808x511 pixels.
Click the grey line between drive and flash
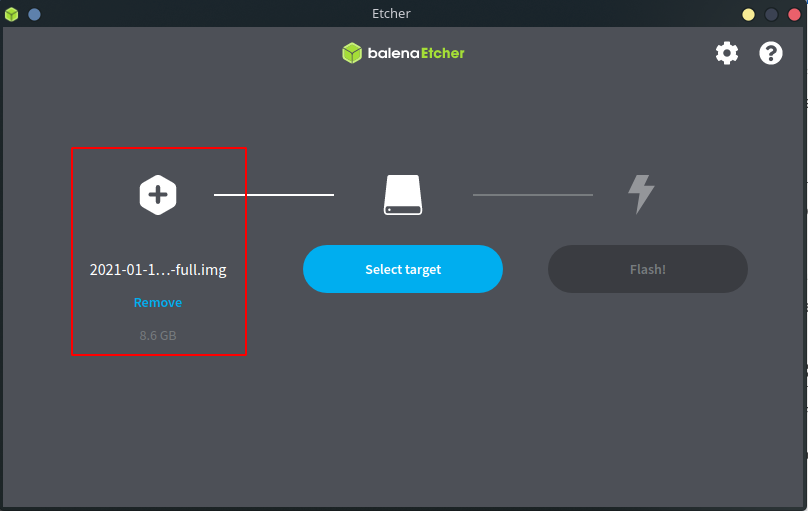click(532, 194)
